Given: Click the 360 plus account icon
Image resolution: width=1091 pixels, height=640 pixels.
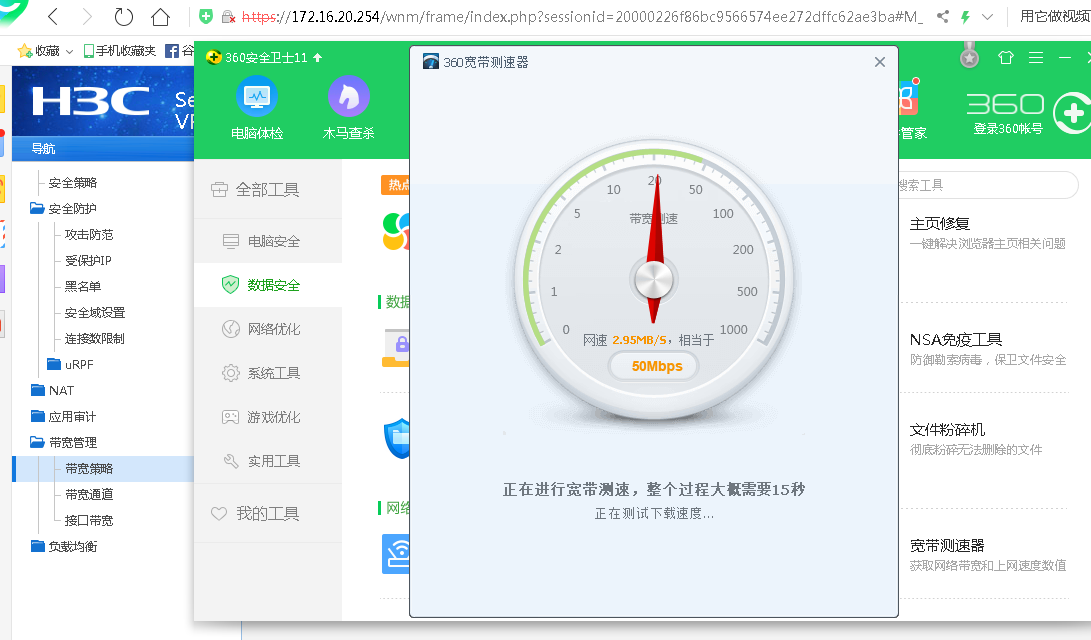Looking at the screenshot, I should pyautogui.click(x=1072, y=113).
